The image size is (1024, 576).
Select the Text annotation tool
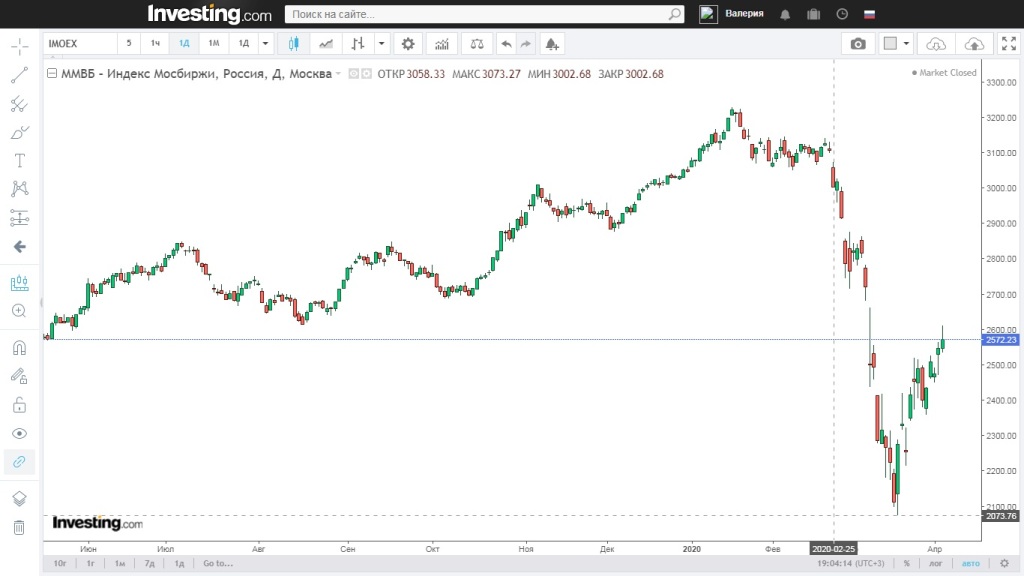[x=19, y=161]
